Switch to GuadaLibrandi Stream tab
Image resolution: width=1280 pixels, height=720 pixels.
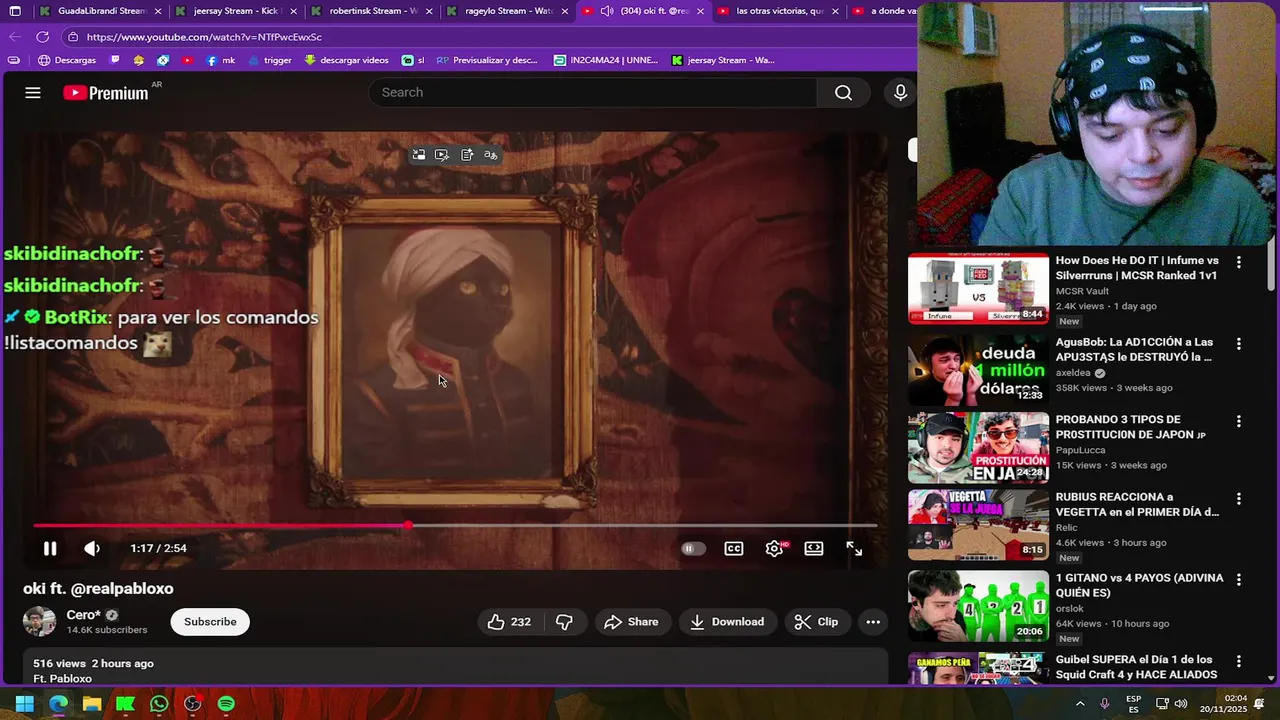101,11
